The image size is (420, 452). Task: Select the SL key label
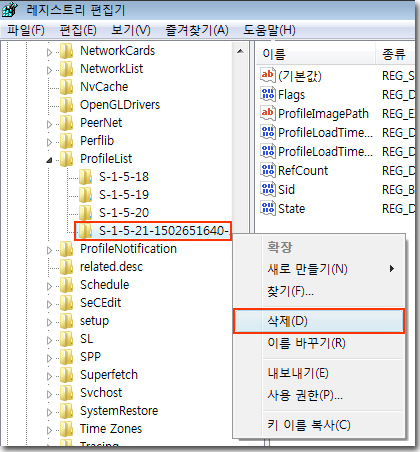tap(87, 339)
